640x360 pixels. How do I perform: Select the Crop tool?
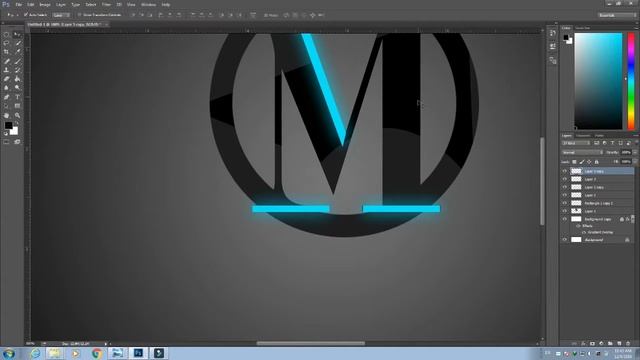[x=7, y=52]
